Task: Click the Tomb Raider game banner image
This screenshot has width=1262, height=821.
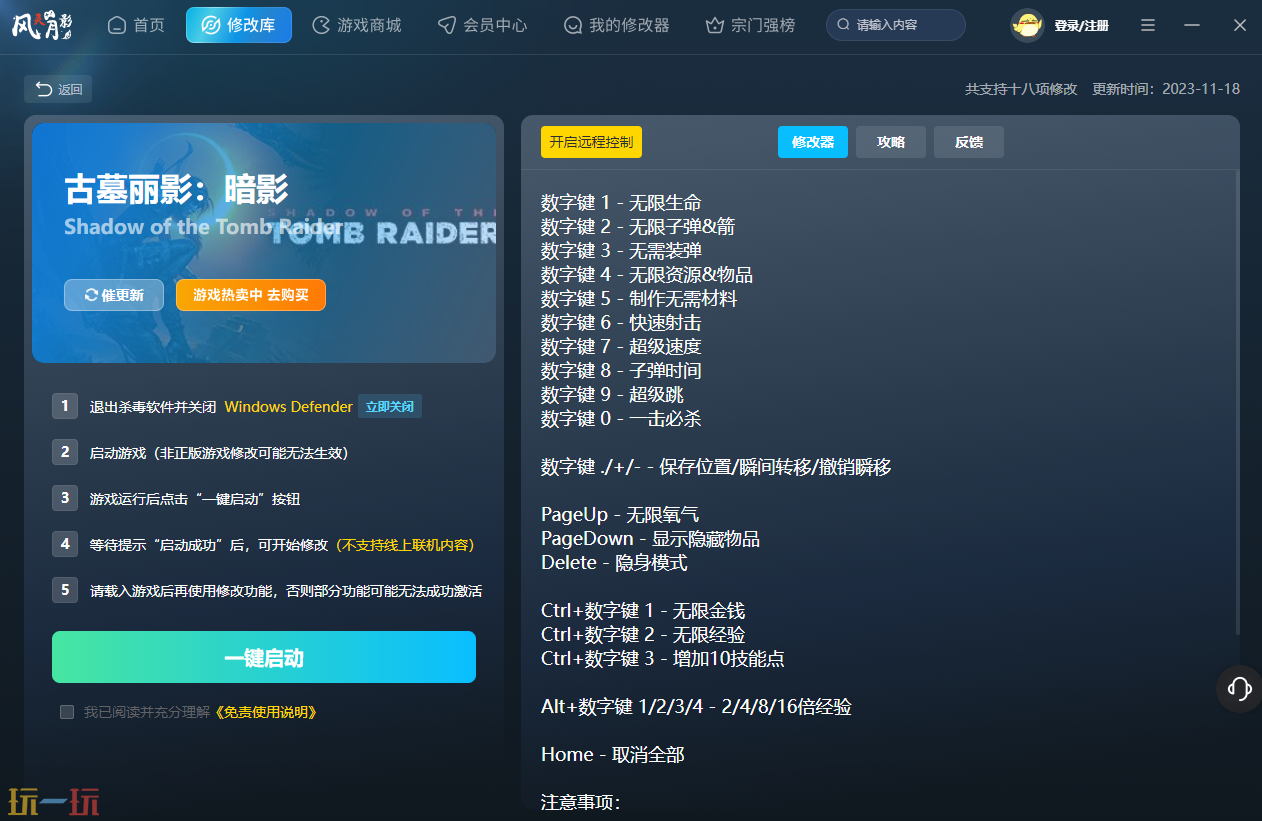Action: point(264,243)
